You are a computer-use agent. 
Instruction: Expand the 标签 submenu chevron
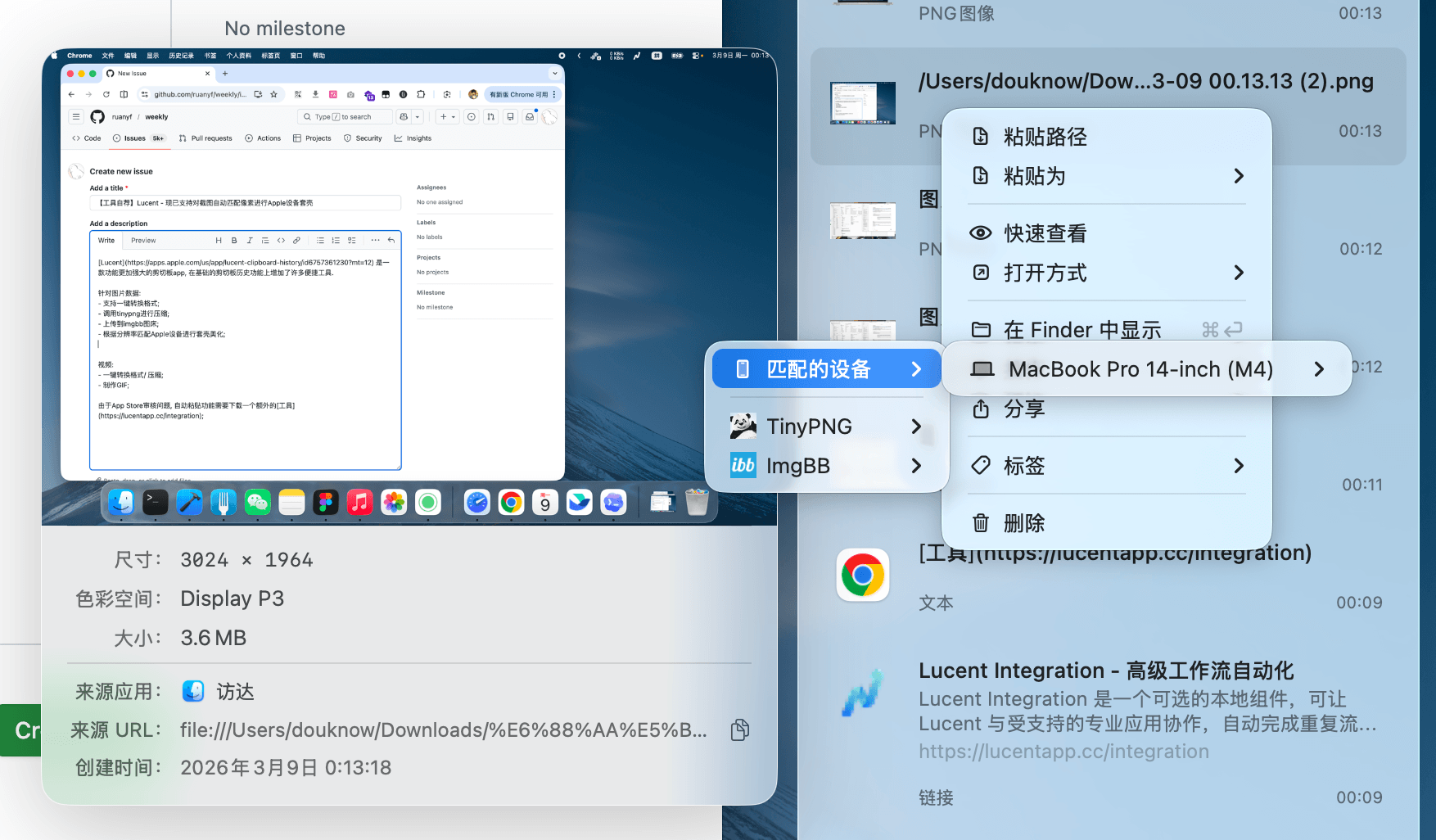(1238, 466)
